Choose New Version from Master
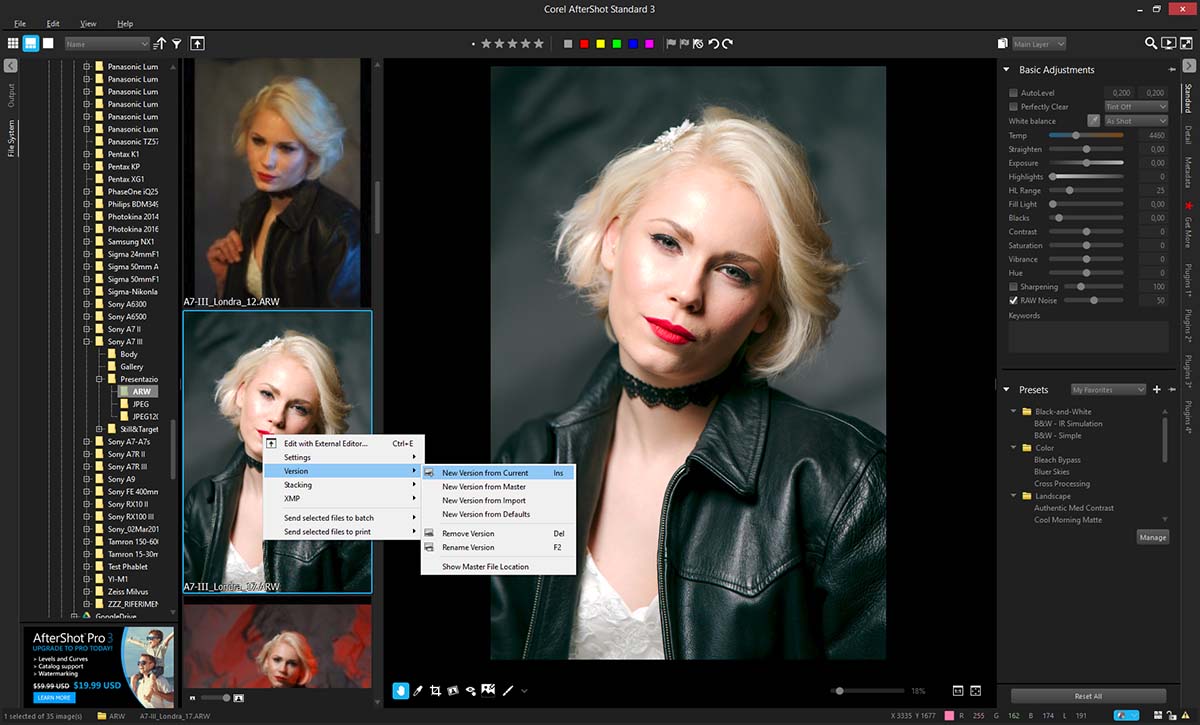The height and width of the screenshot is (725, 1200). (484, 487)
